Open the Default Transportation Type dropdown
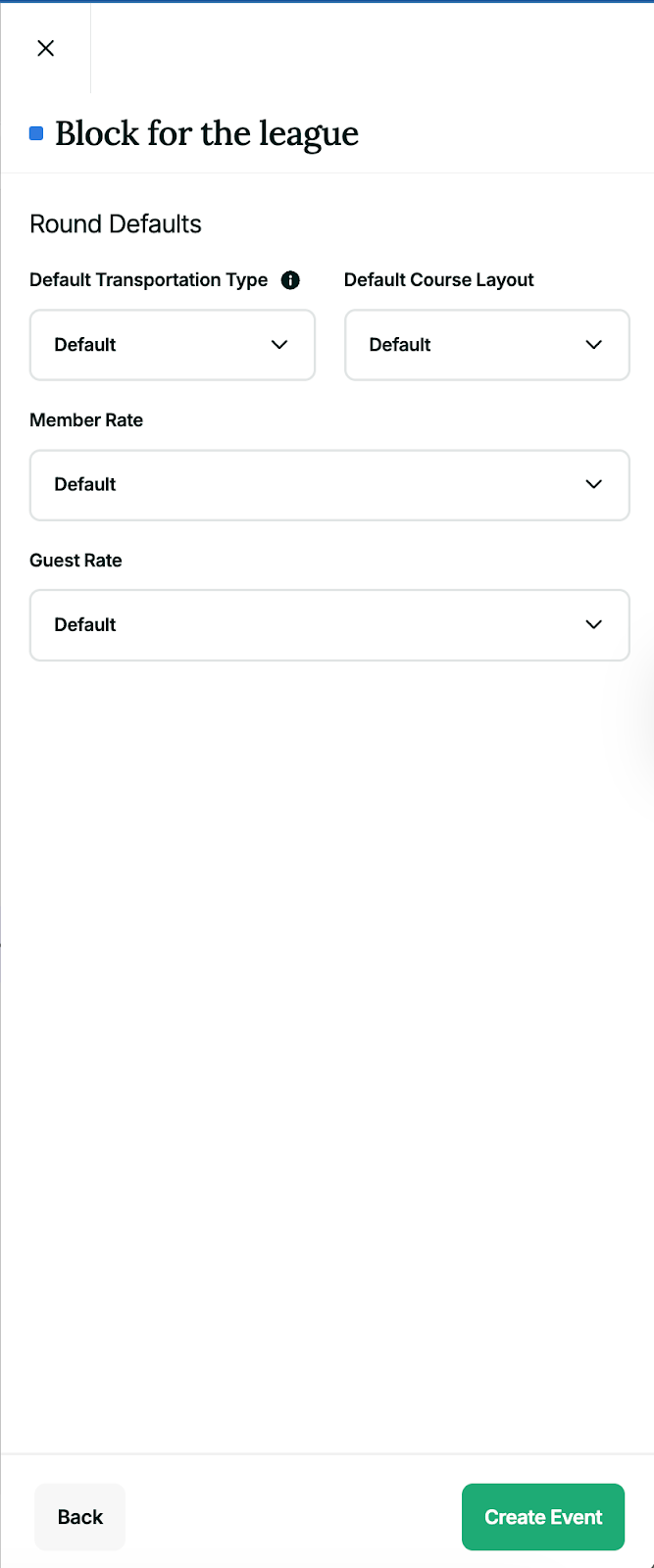This screenshot has height=1568, width=654. point(157,345)
